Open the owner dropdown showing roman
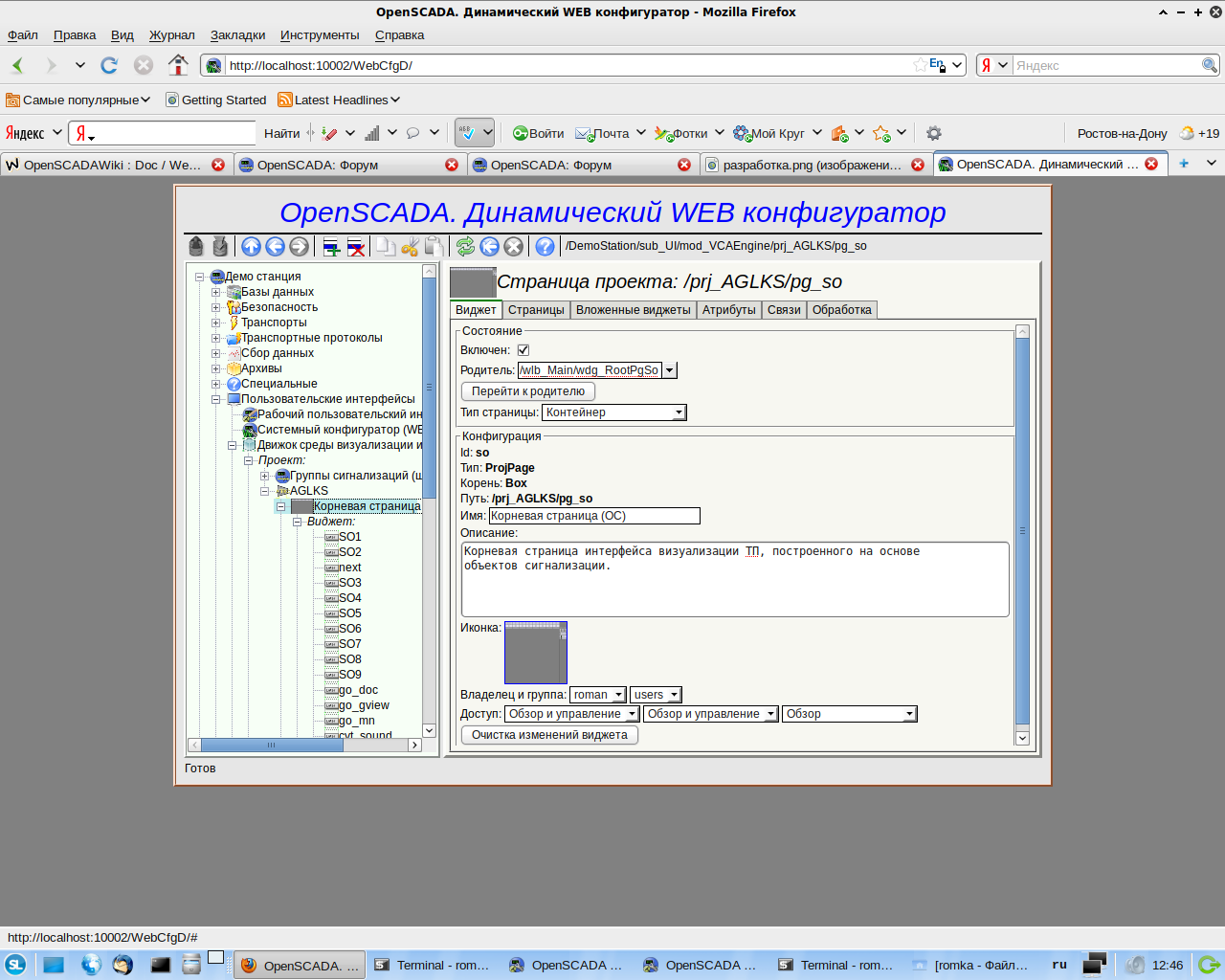Image resolution: width=1225 pixels, height=980 pixels. 598,695
